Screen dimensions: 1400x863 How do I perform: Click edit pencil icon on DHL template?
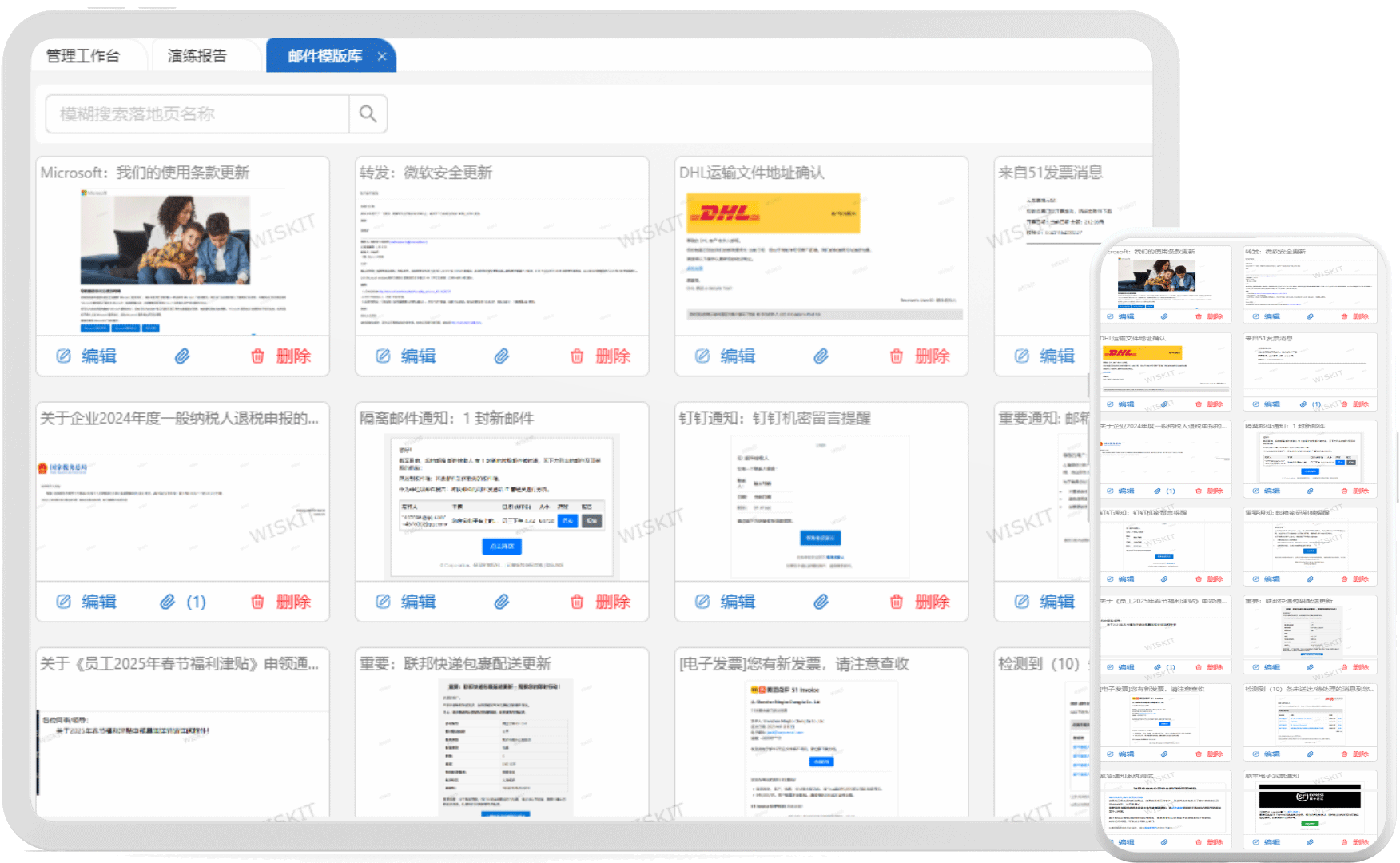pyautogui.click(x=702, y=356)
